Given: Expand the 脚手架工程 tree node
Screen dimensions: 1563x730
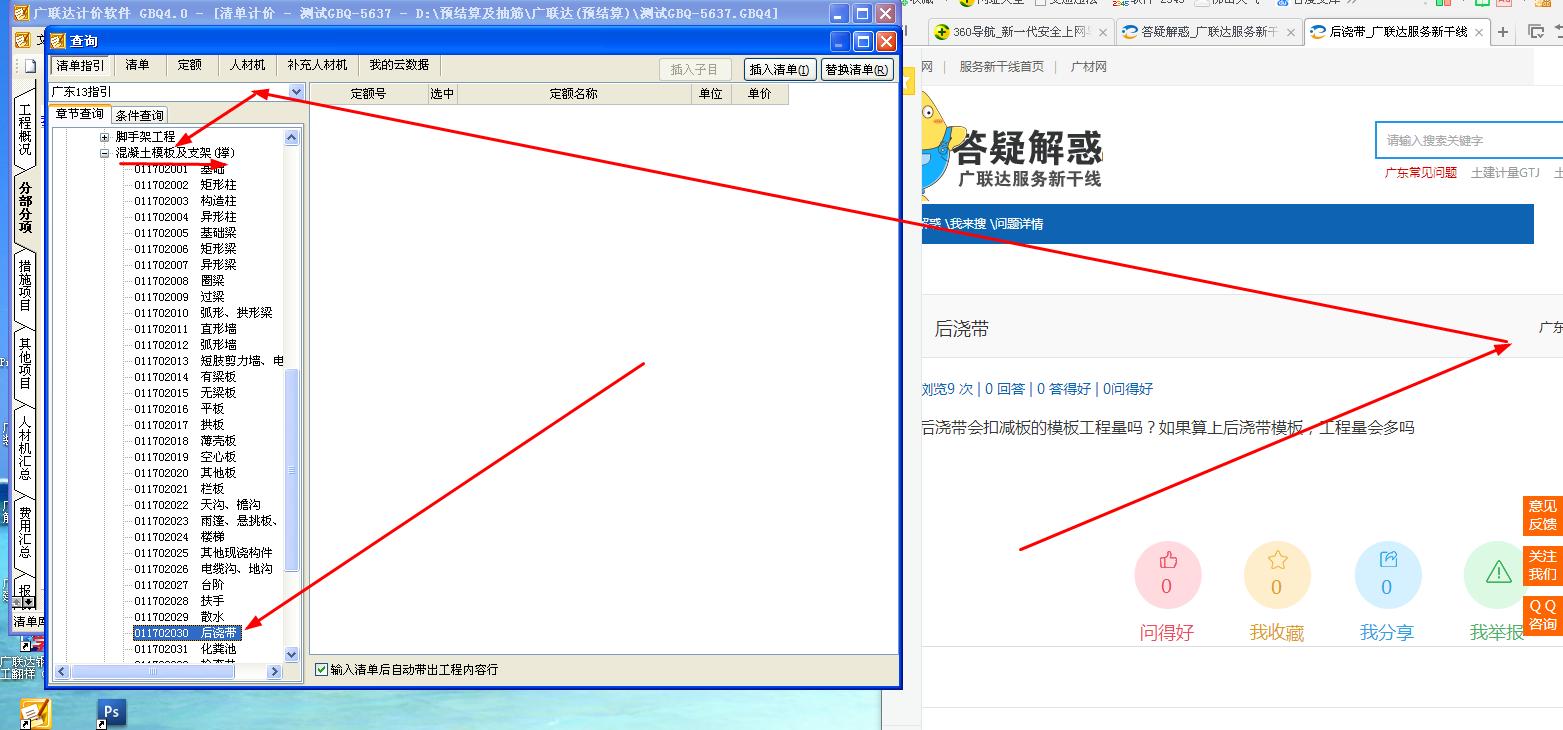Looking at the screenshot, I should (104, 137).
